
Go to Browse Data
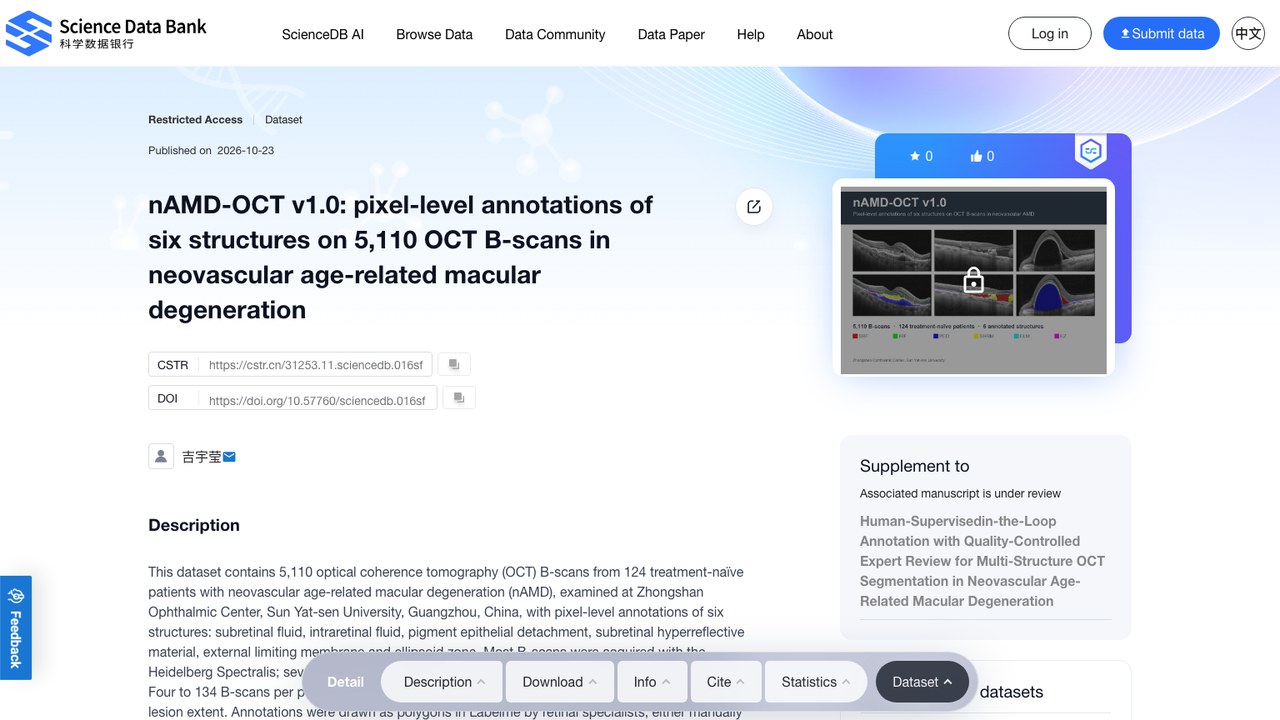(434, 34)
